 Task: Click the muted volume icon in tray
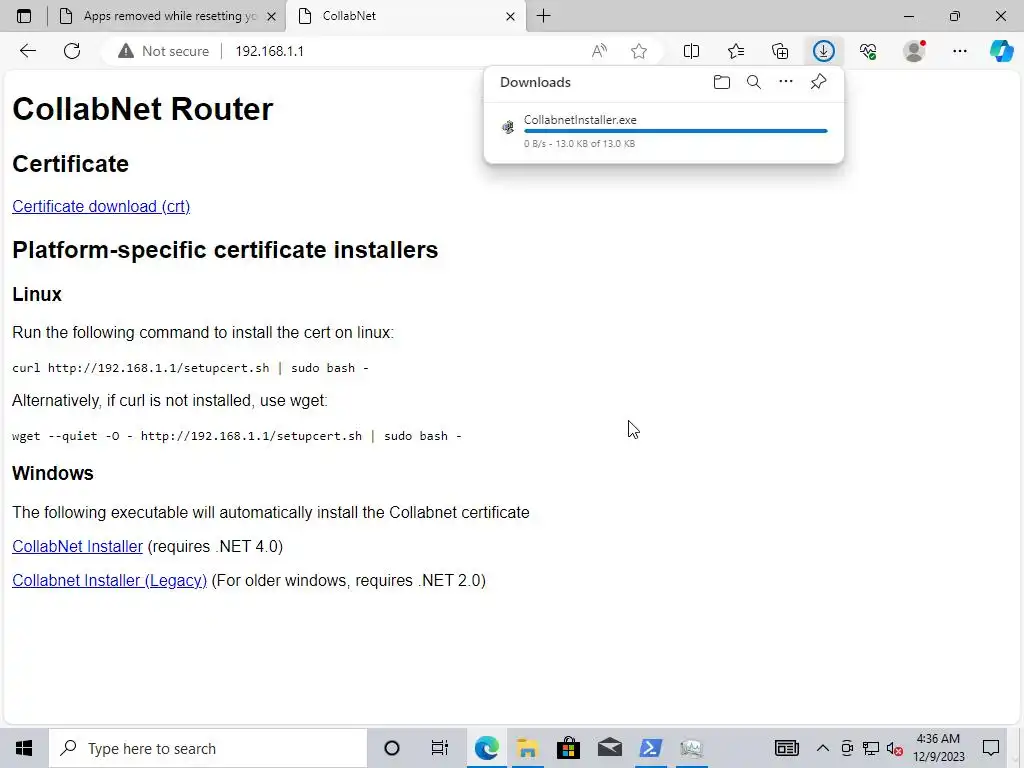point(895,748)
